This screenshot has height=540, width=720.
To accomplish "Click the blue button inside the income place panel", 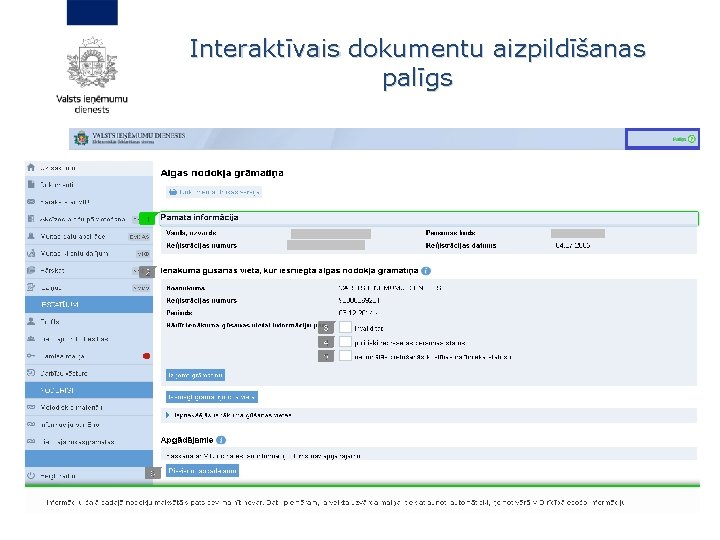I will tap(195, 375).
